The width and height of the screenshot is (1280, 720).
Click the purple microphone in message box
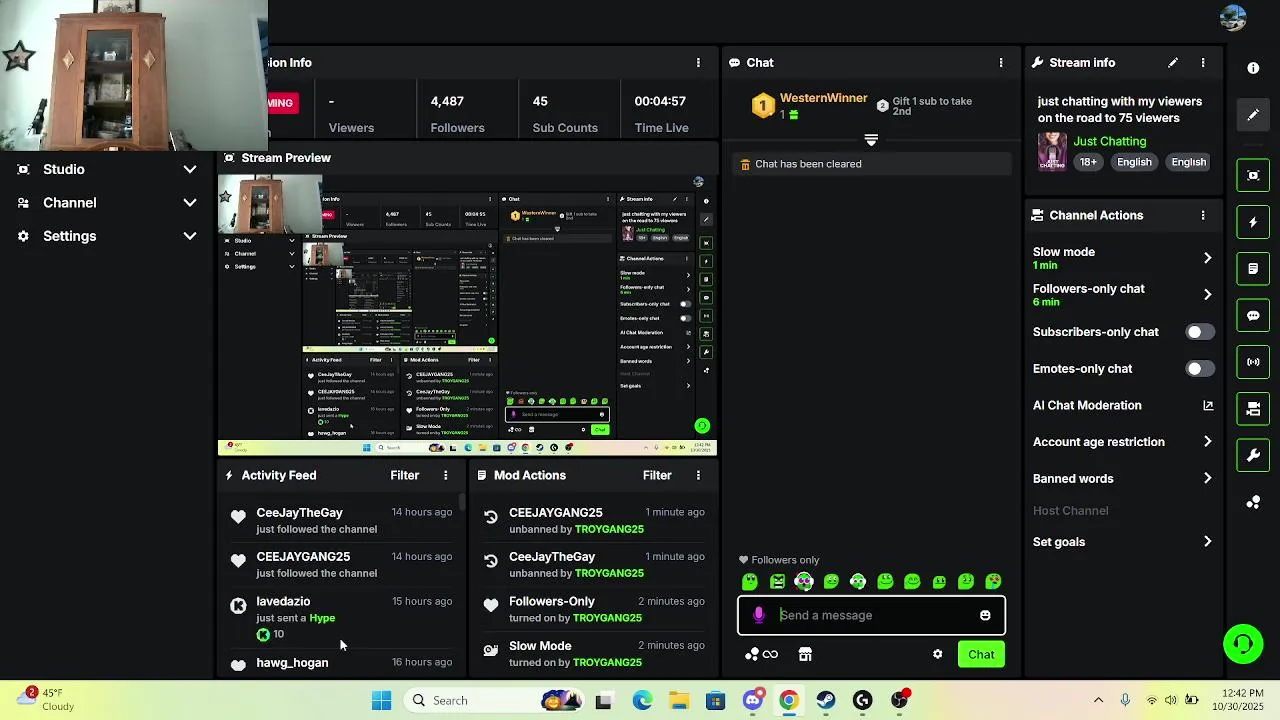click(x=759, y=615)
